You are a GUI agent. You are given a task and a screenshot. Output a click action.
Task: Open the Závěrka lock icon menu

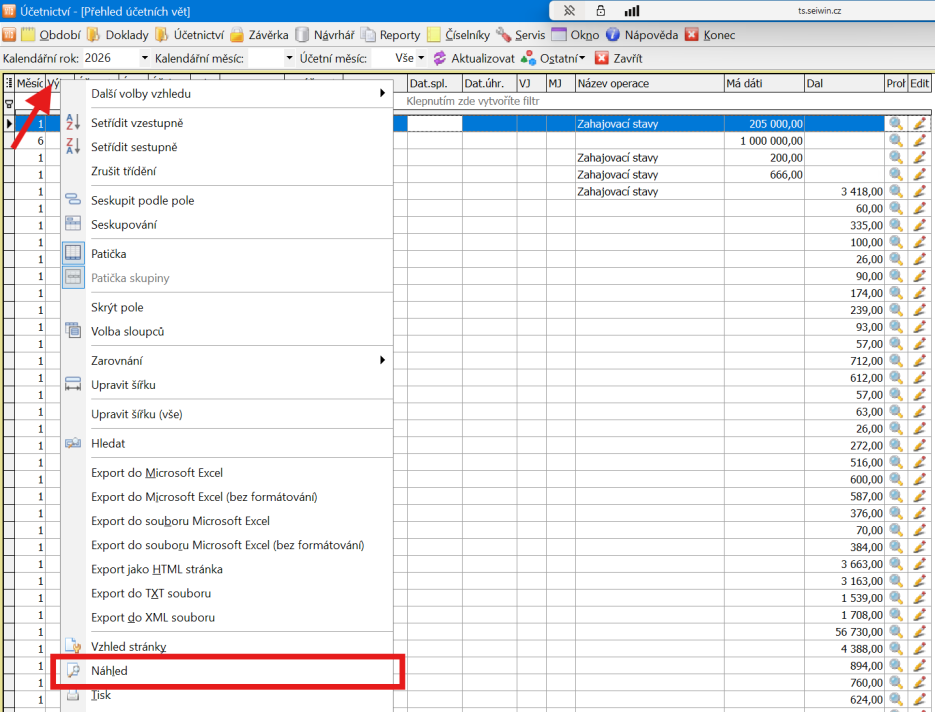(x=237, y=35)
